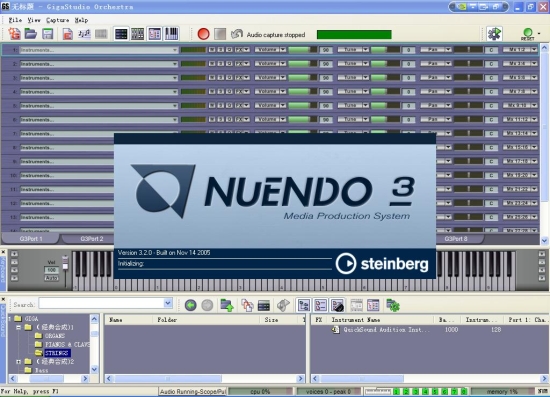Open the Search field dropdown arrow
The height and width of the screenshot is (397, 550).
[168, 303]
